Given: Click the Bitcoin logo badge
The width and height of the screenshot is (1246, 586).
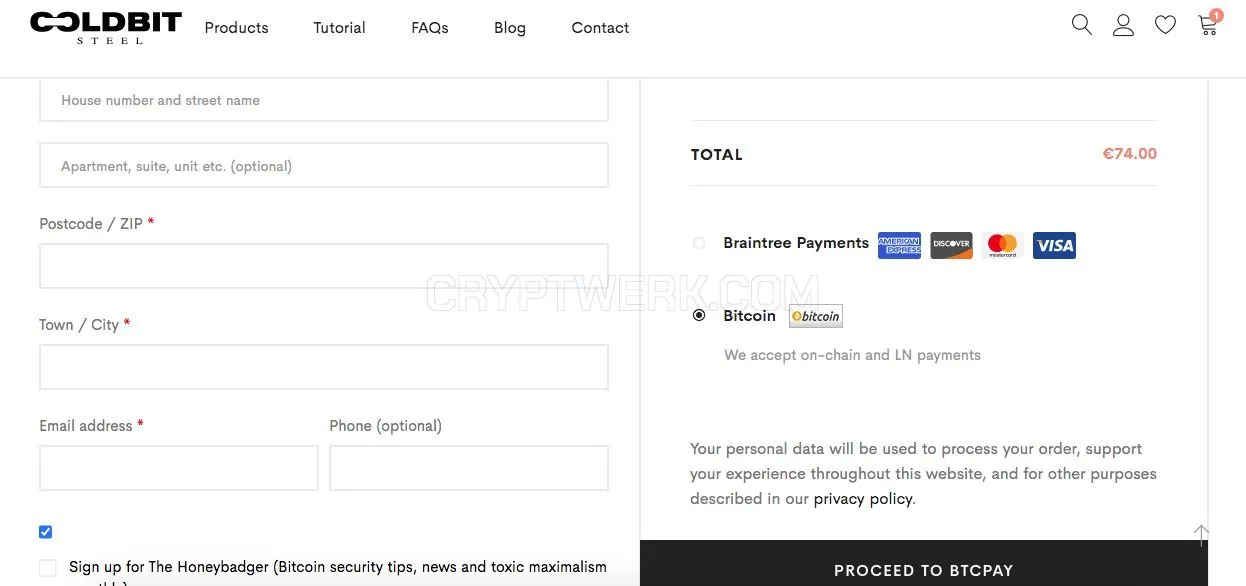Looking at the screenshot, I should (x=815, y=316).
